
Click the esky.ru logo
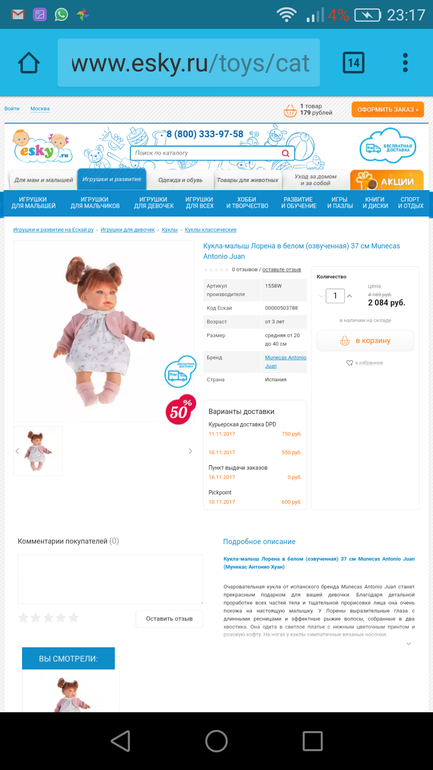pyautogui.click(x=43, y=147)
